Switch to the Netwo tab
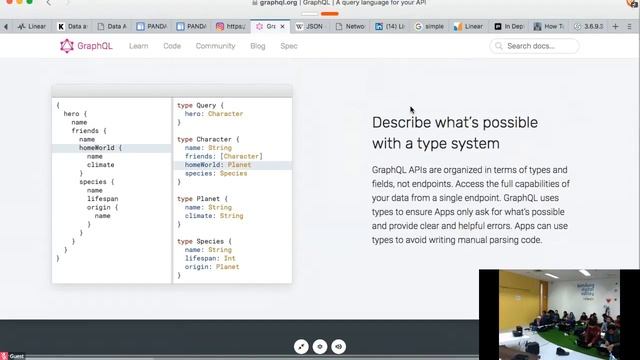Image resolution: width=640 pixels, height=360 pixels. [x=350, y=27]
